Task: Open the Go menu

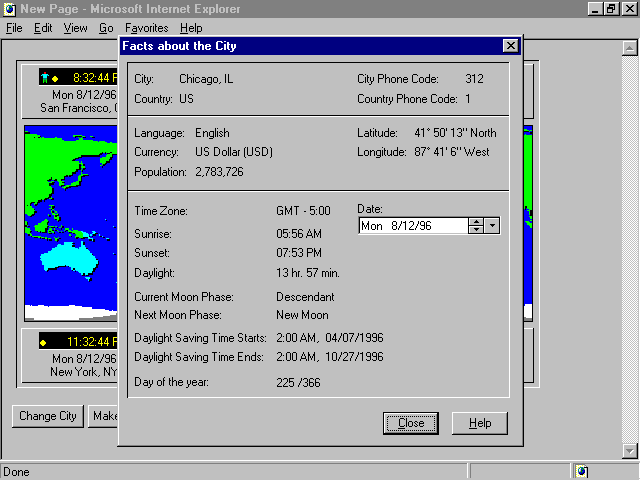Action: coord(106,28)
